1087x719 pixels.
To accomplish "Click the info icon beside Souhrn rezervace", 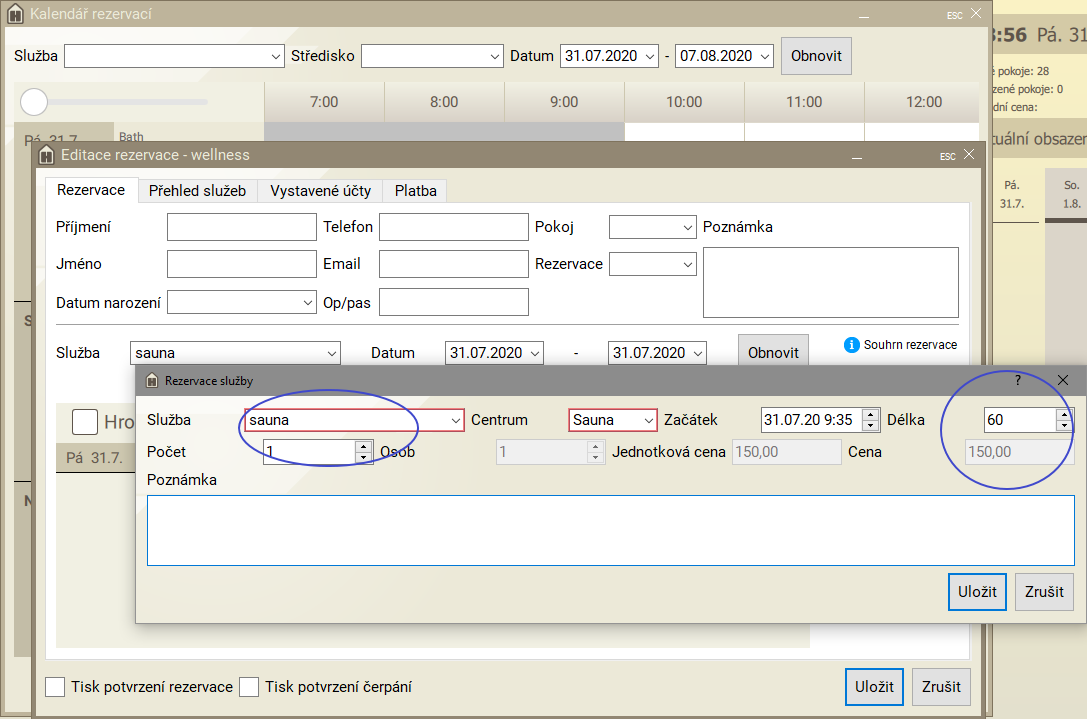I will 852,345.
